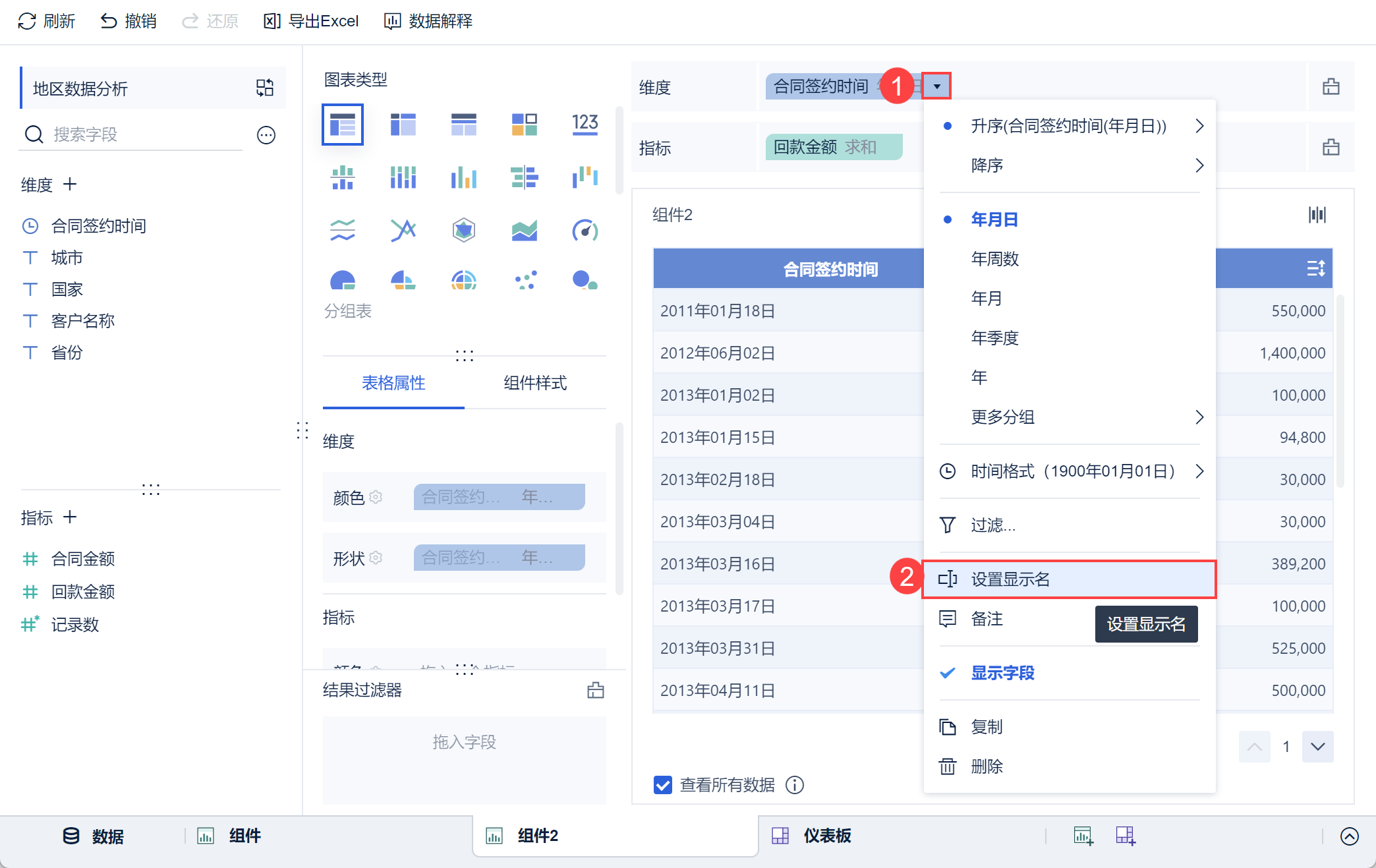Select the KPI indicator card chart type
This screenshot has height=868, width=1376.
click(x=585, y=124)
